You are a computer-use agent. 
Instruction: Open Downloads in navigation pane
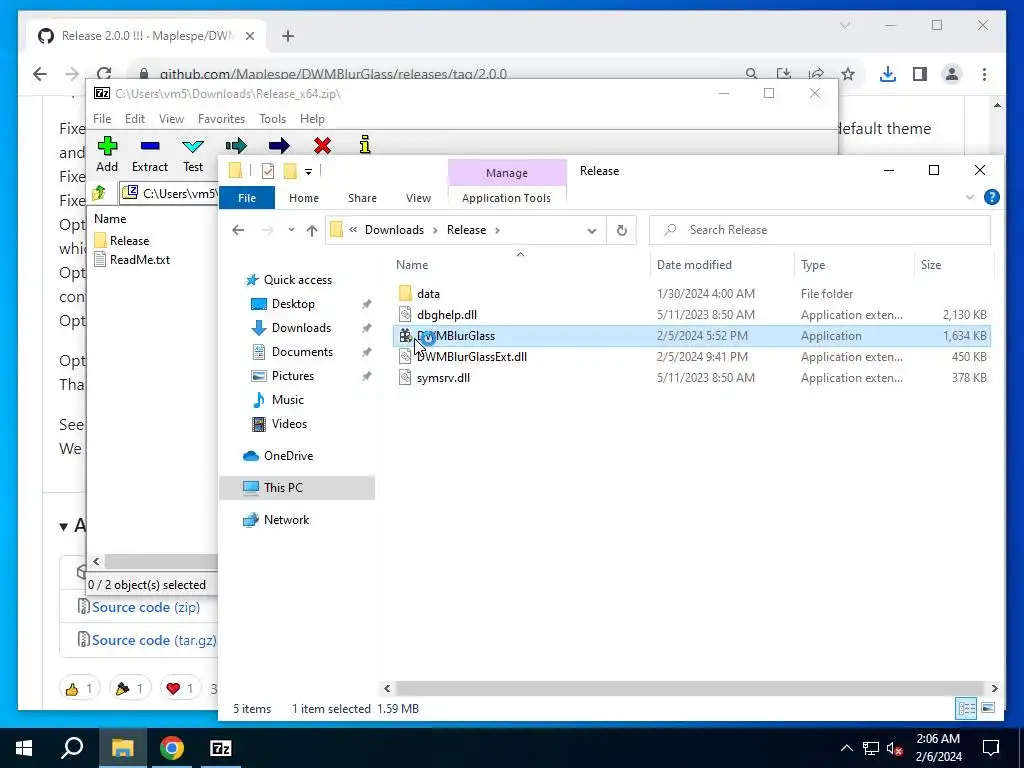pos(300,328)
